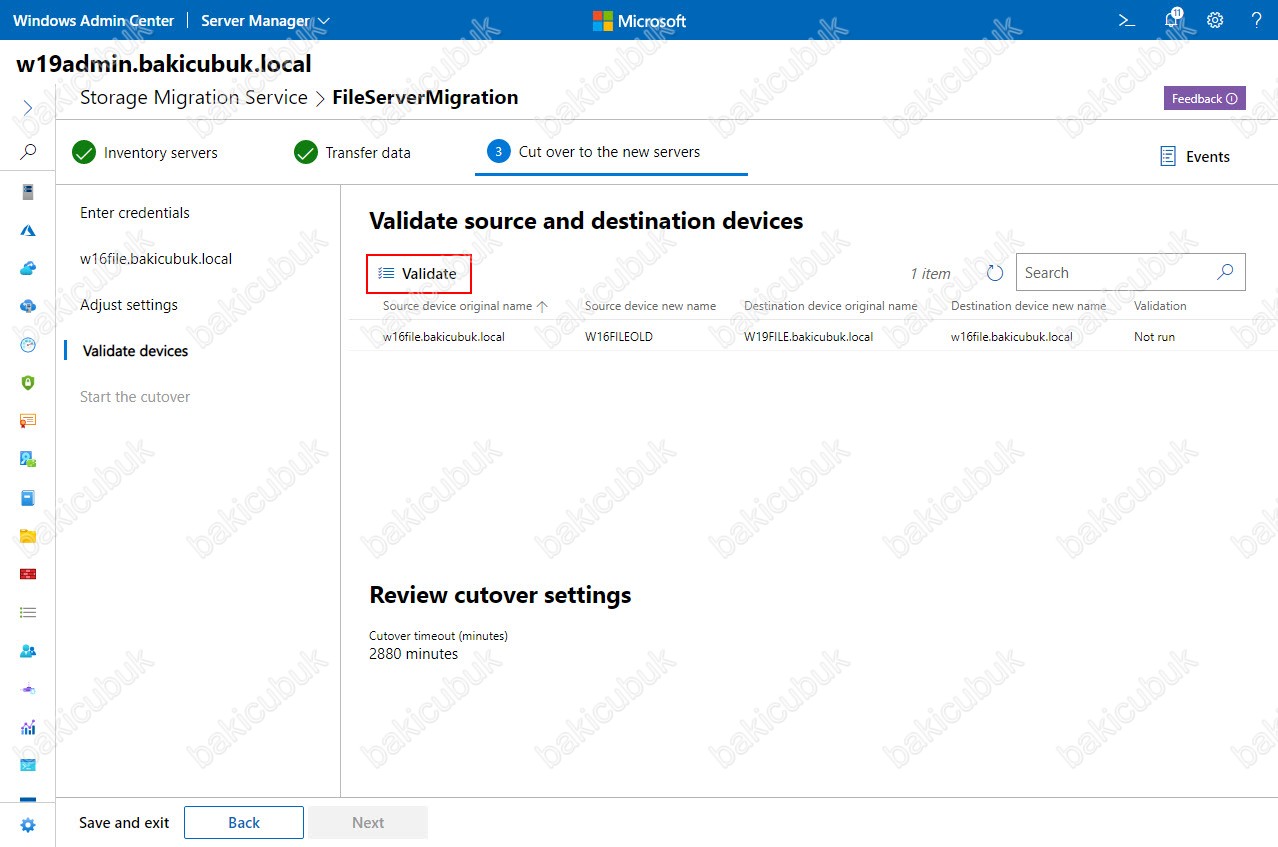Click the 2880 minutes timeout value
Viewport: 1278px width, 847px height.
(x=414, y=654)
